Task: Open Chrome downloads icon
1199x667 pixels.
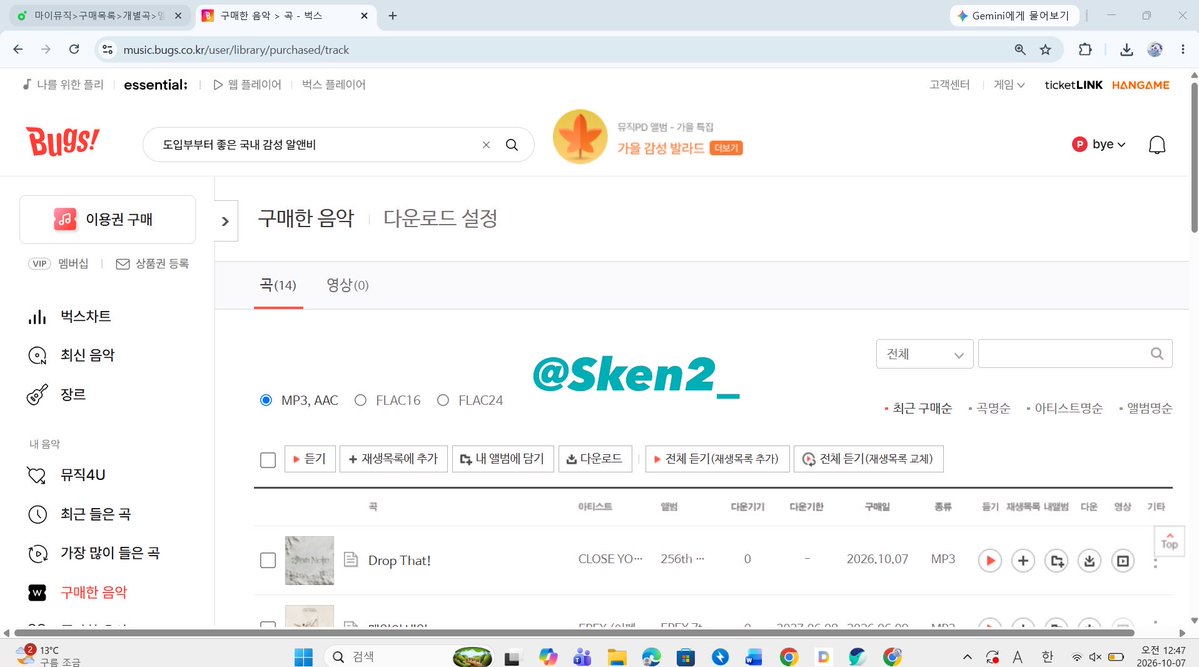Action: (x=1126, y=50)
